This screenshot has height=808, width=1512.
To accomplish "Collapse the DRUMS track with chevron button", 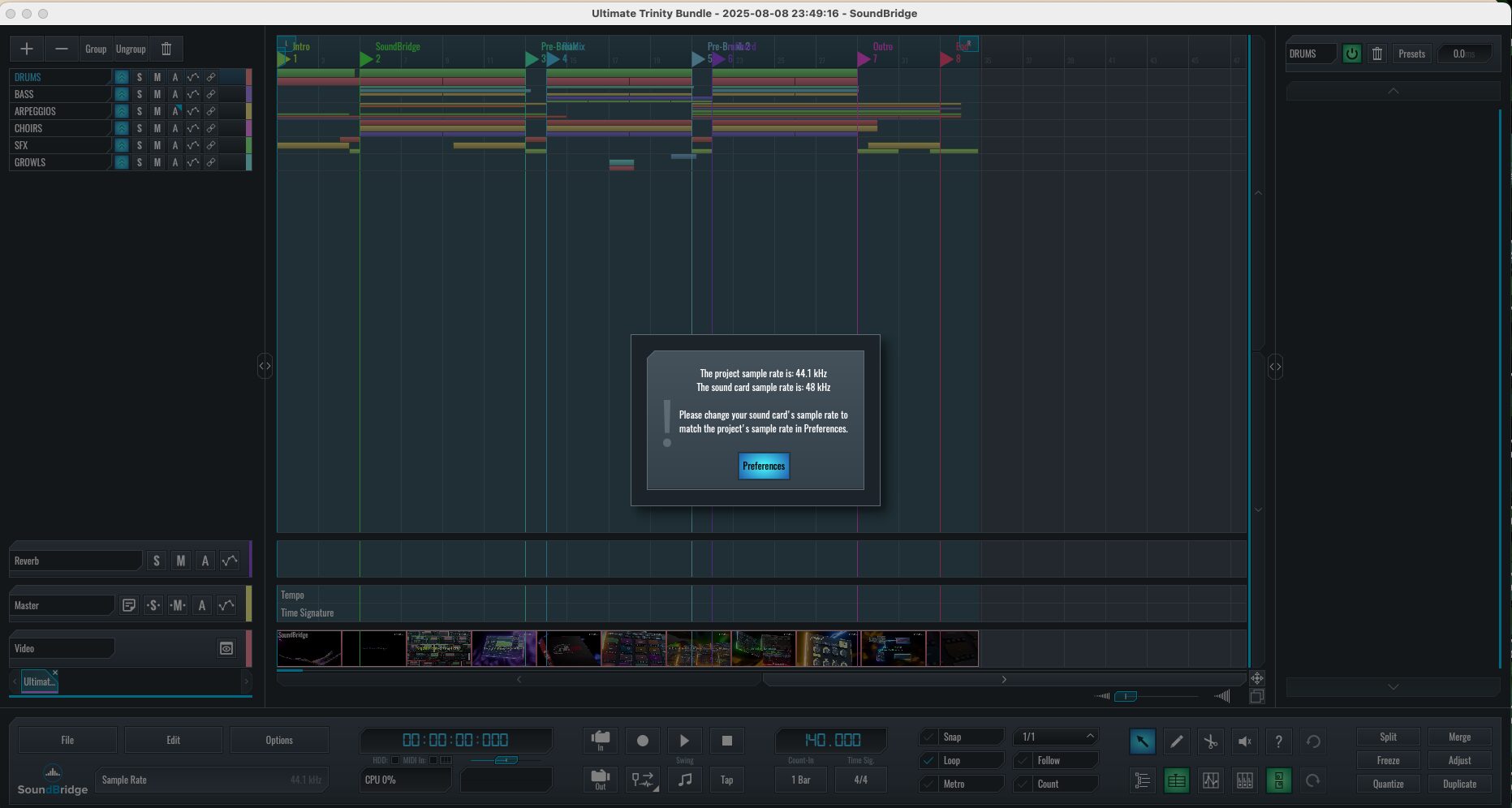I will (x=121, y=77).
